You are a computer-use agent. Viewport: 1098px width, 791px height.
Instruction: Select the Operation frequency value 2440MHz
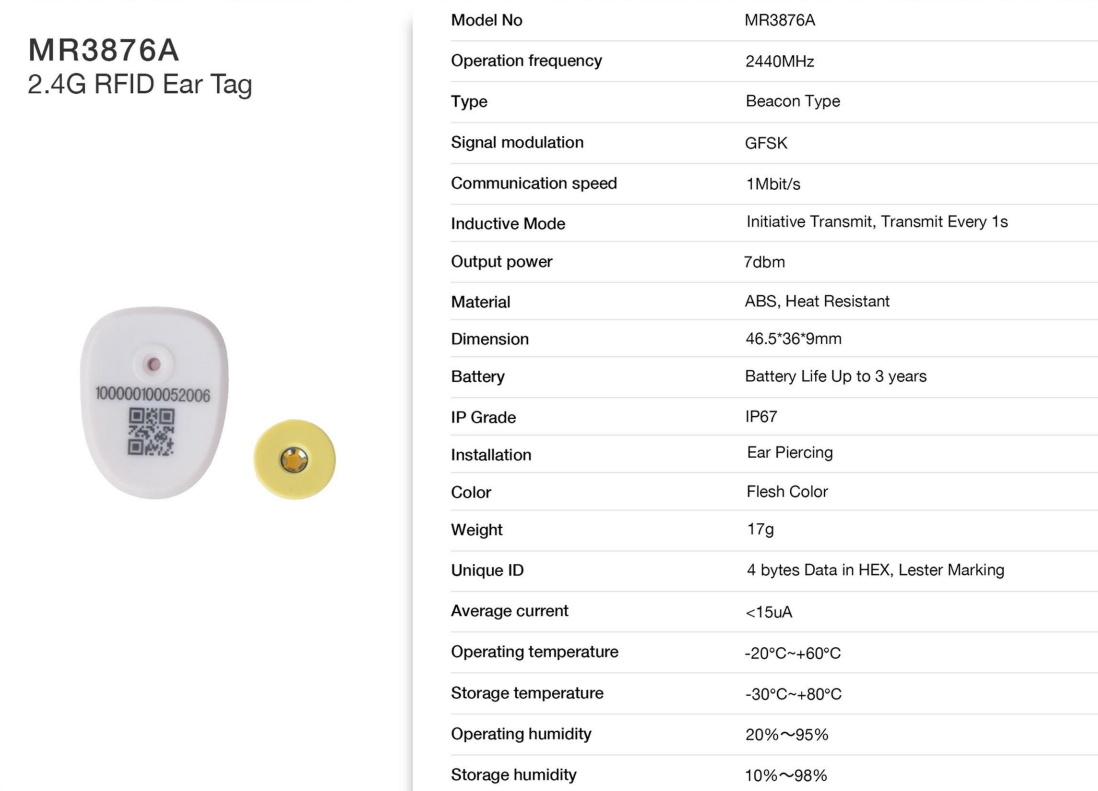[779, 62]
